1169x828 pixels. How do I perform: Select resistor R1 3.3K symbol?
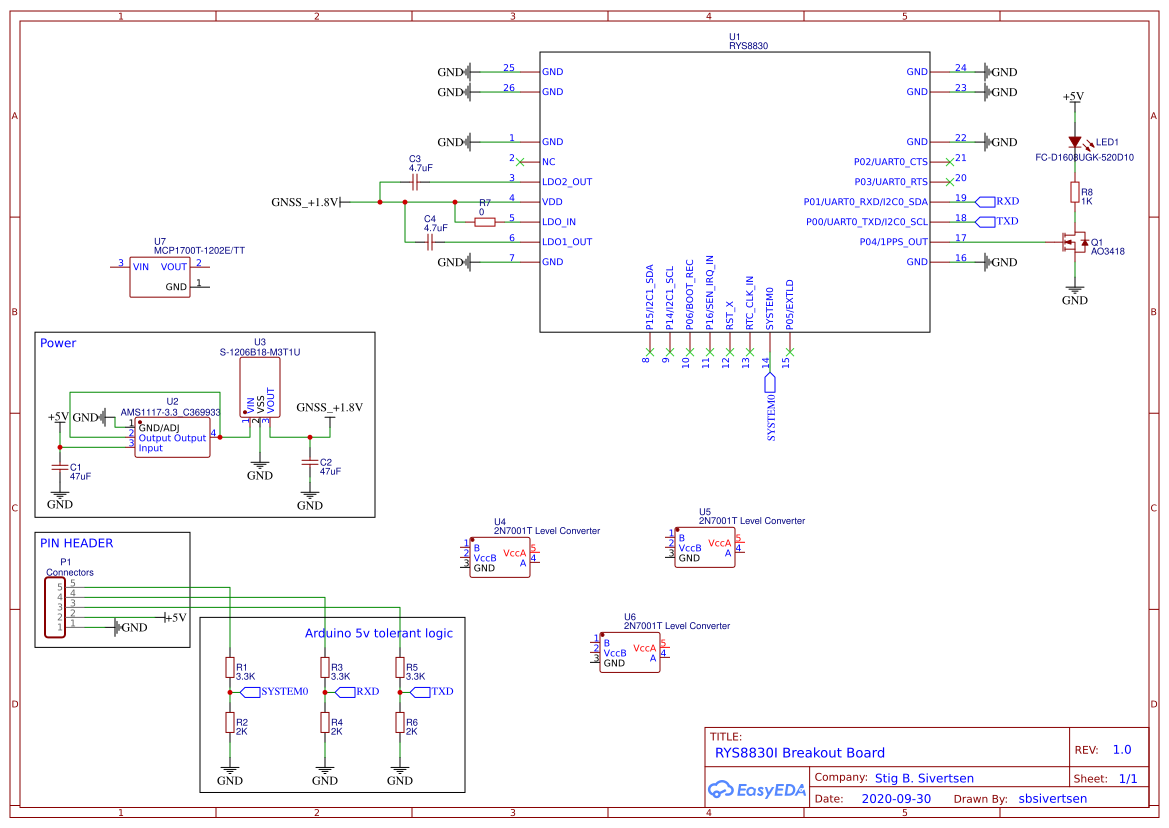coord(230,667)
